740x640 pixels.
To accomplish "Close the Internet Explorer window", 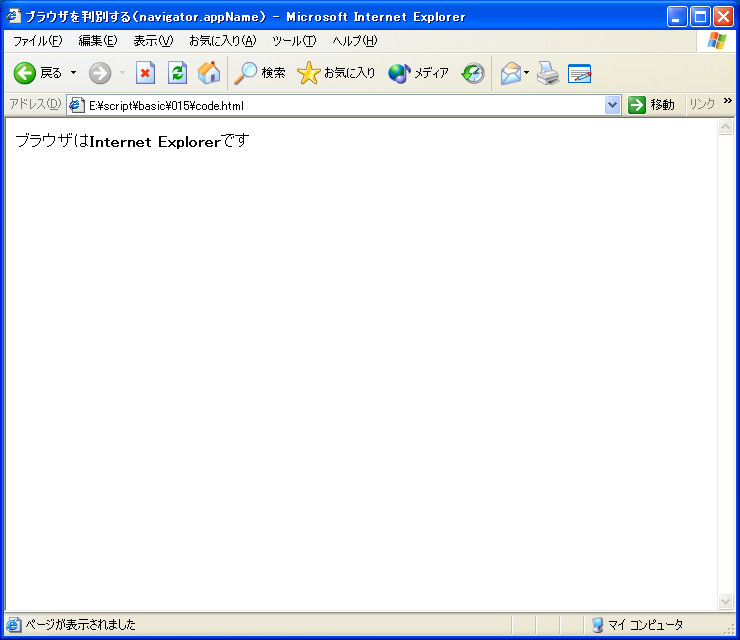I will tap(723, 17).
